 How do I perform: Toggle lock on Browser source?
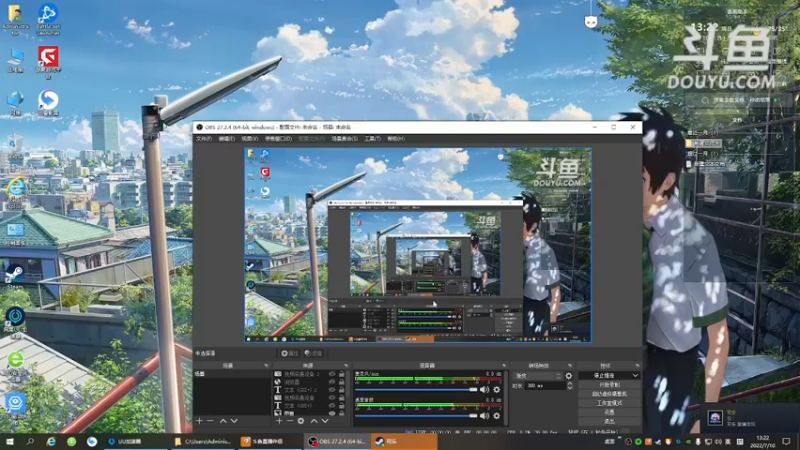click(x=341, y=382)
